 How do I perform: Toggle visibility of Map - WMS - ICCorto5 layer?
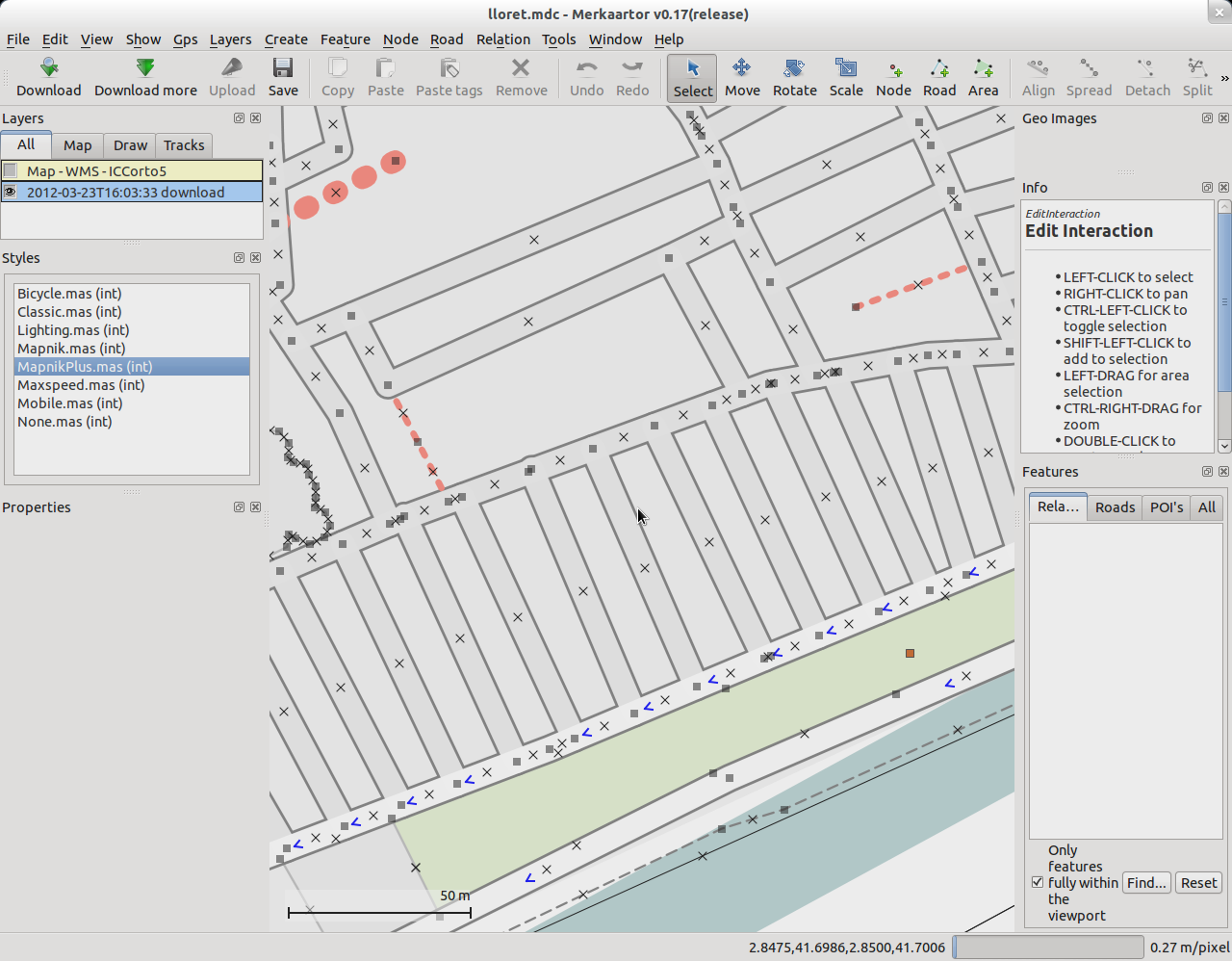[11, 170]
